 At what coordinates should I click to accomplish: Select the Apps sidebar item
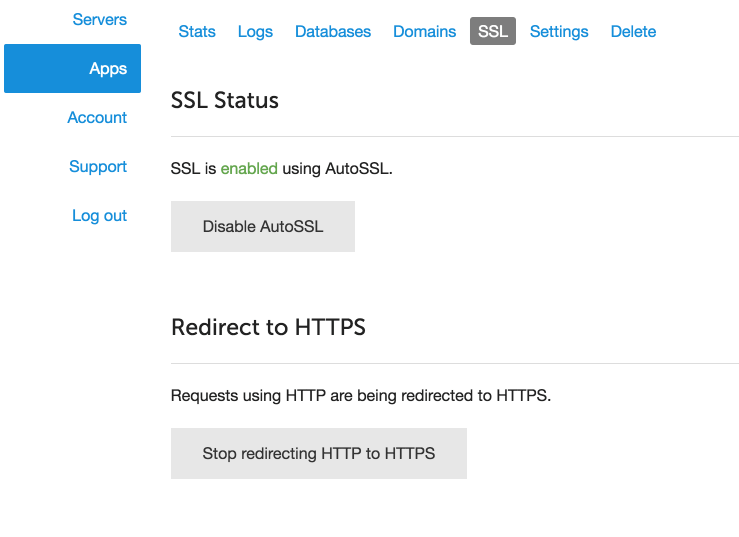(73, 68)
